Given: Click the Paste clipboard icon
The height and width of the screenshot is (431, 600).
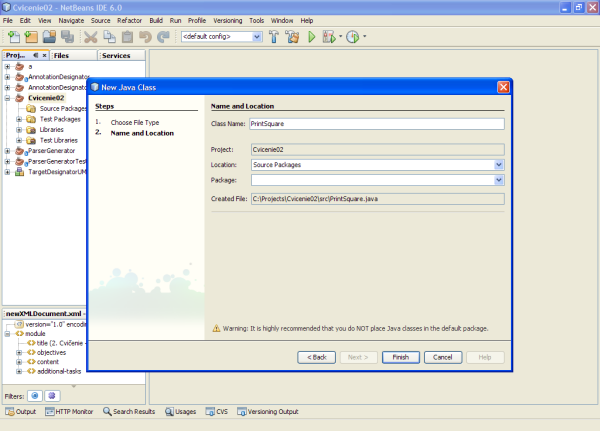Looking at the screenshot, I should (x=127, y=37).
